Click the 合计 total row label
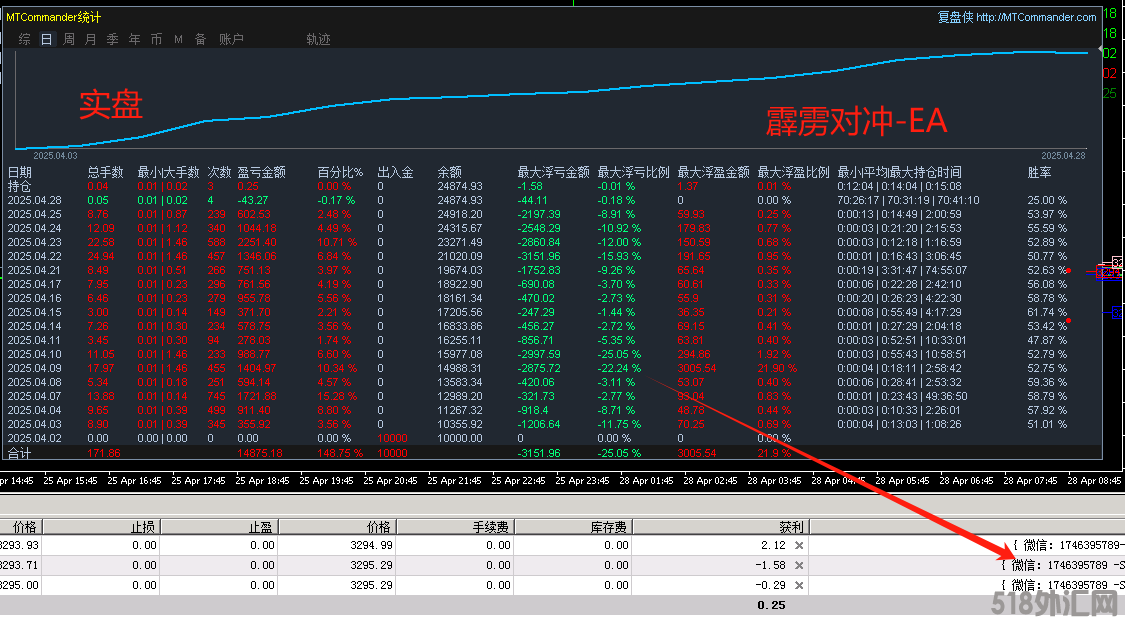Viewport: 1125px width, 627px height. tap(19, 453)
